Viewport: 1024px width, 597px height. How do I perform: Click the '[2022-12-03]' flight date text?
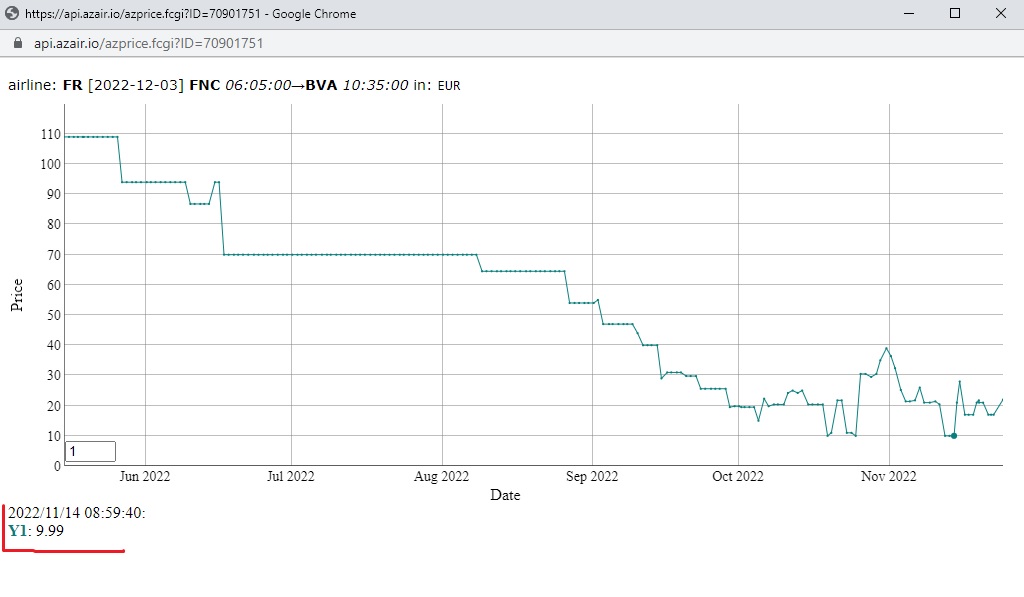coord(136,85)
